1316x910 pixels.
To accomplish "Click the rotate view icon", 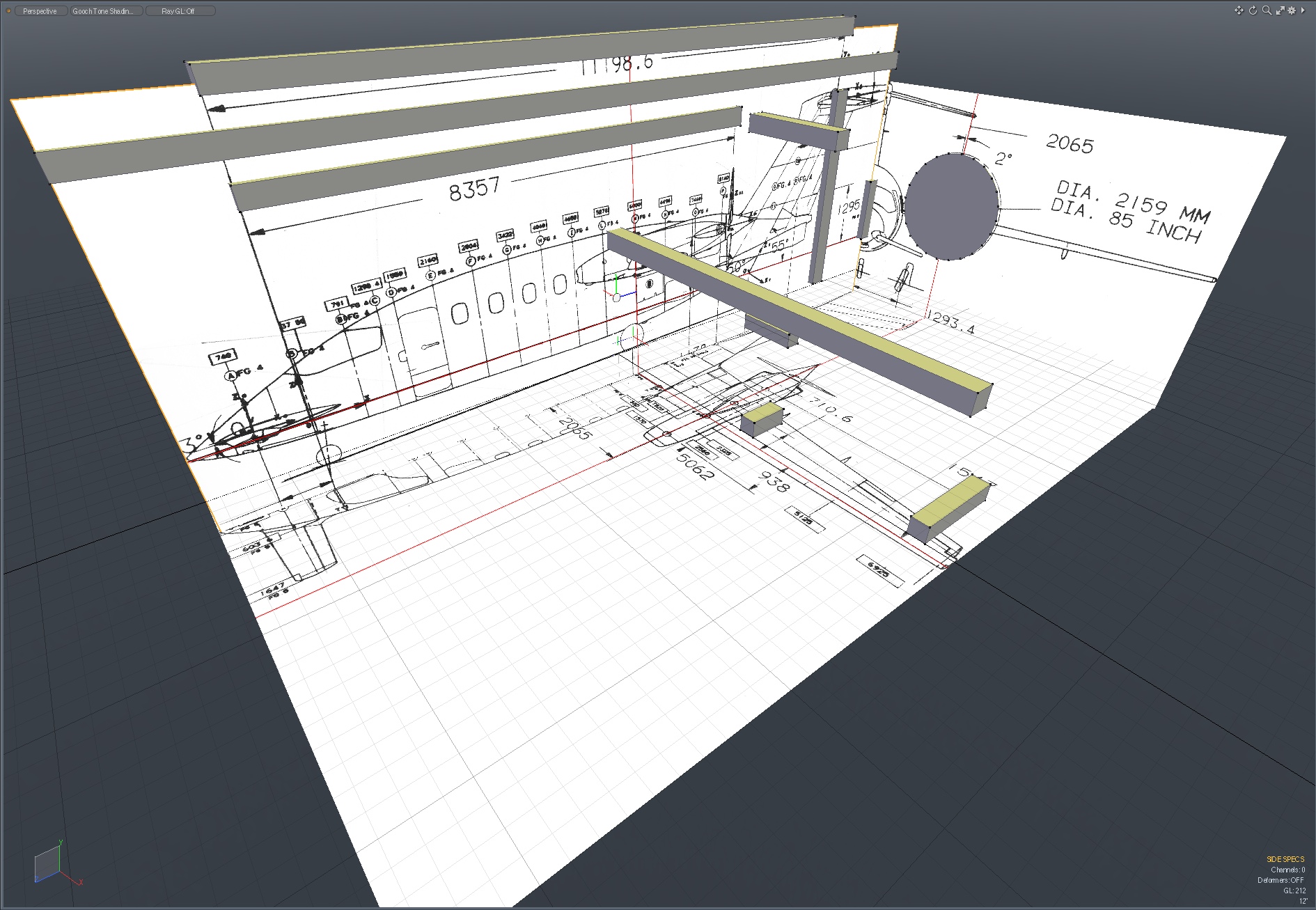I will click(x=1253, y=10).
